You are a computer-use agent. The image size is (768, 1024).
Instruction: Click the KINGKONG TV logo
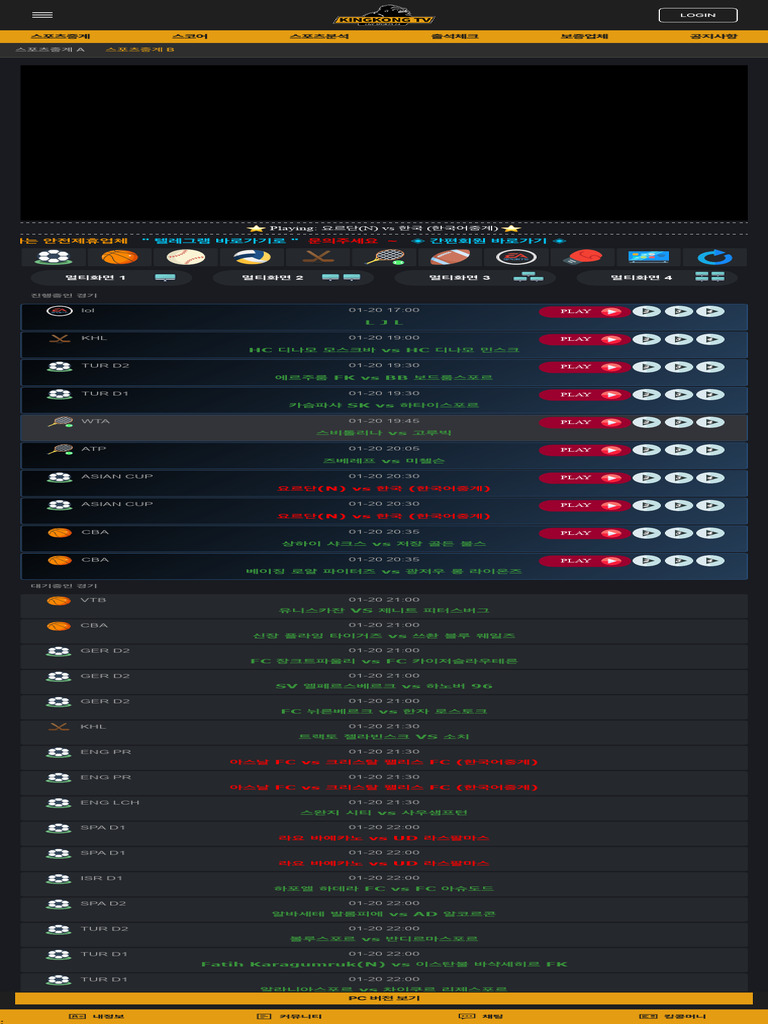(x=384, y=16)
